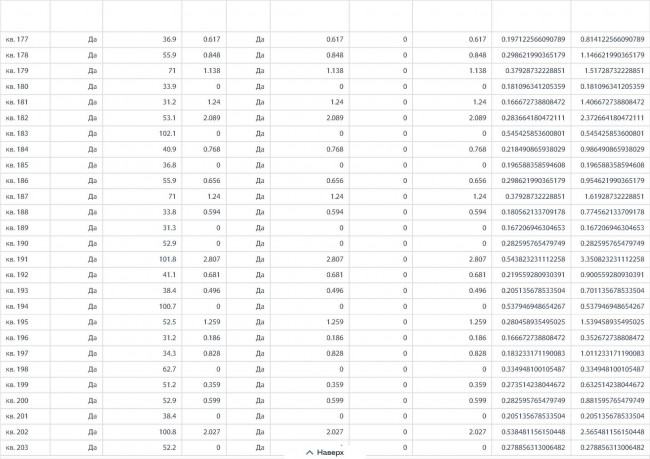Select the row label кв. 196
The height and width of the screenshot is (459, 650).
pyautogui.click(x=17, y=338)
